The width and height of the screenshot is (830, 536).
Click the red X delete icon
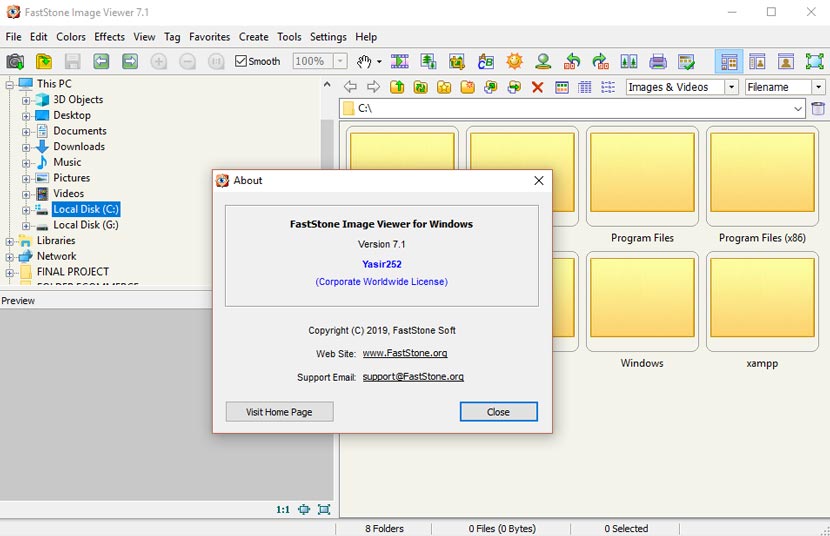click(537, 87)
